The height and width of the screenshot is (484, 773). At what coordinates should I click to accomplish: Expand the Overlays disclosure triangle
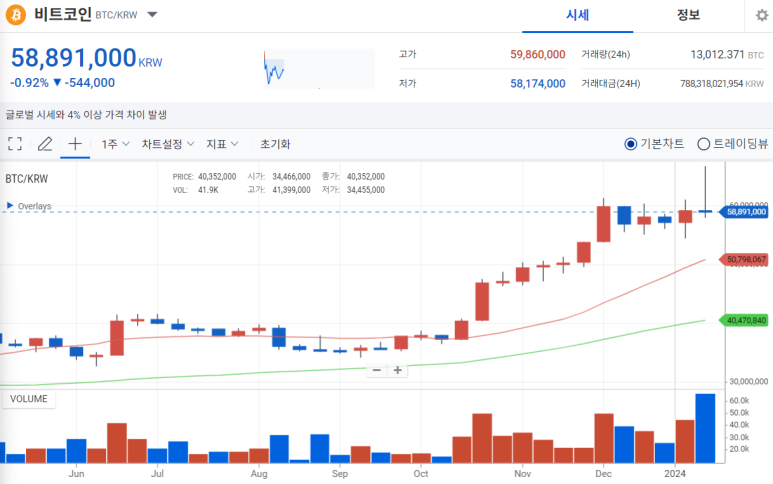pyautogui.click(x=10, y=206)
